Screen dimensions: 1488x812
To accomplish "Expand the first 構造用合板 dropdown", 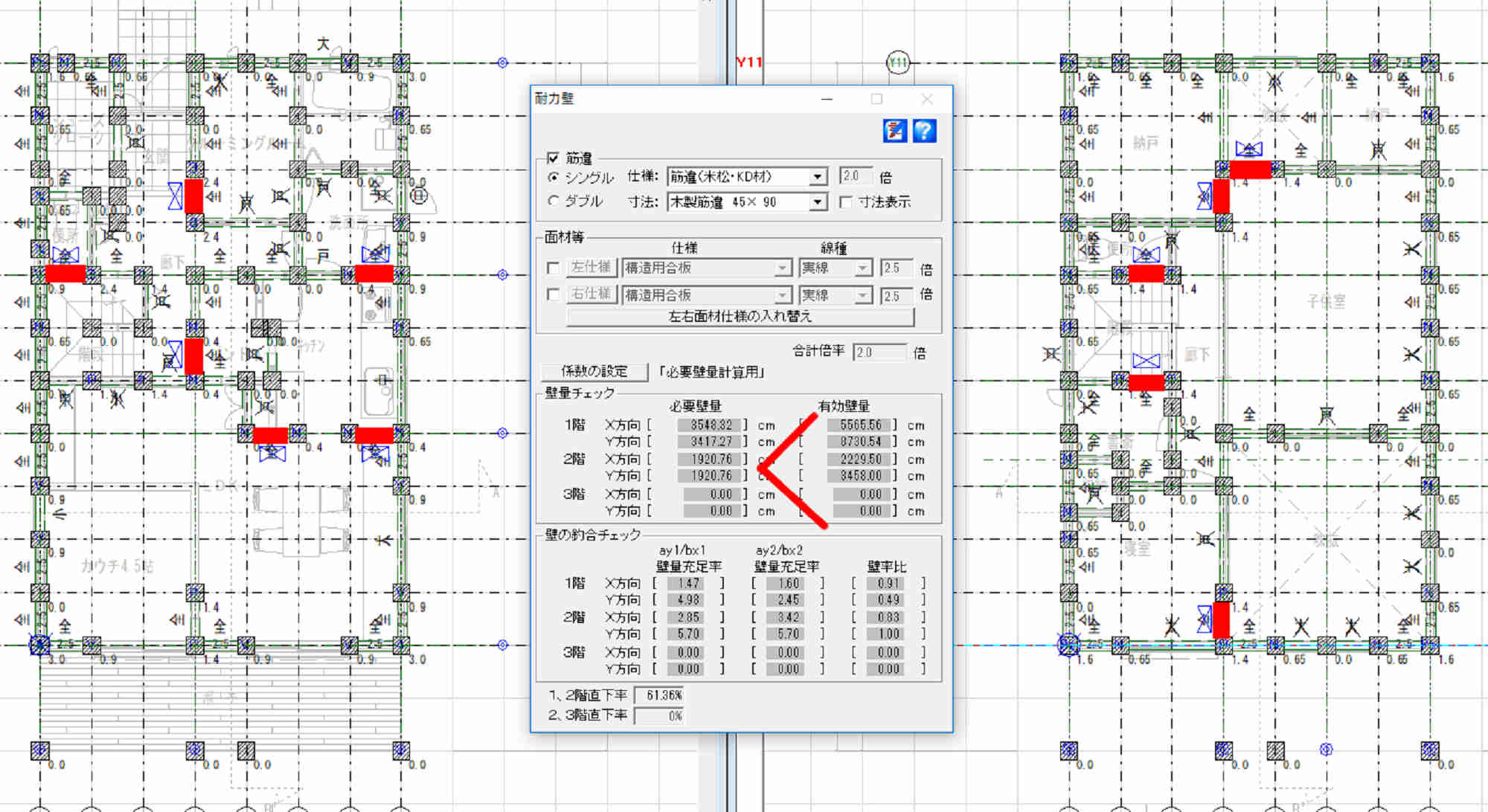I will (x=782, y=268).
